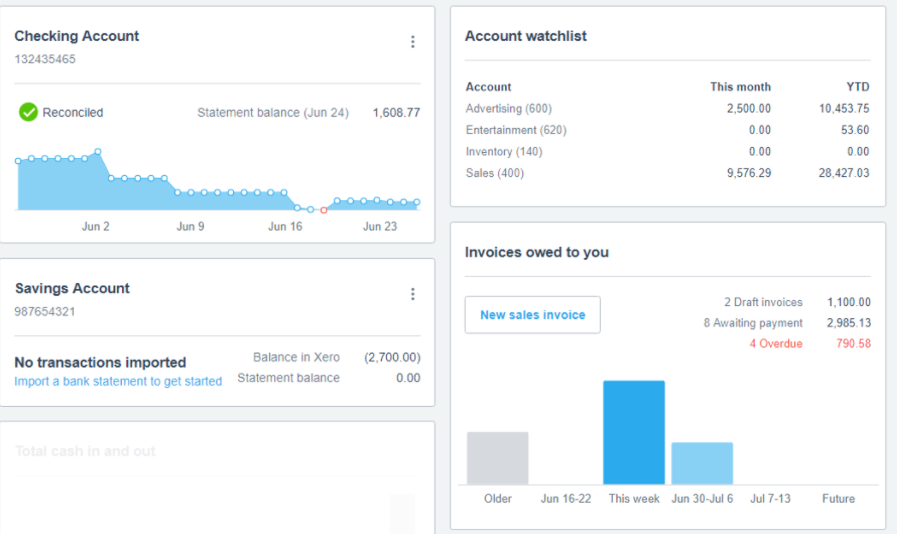
Task: Select the This week blue bar
Action: click(x=634, y=433)
